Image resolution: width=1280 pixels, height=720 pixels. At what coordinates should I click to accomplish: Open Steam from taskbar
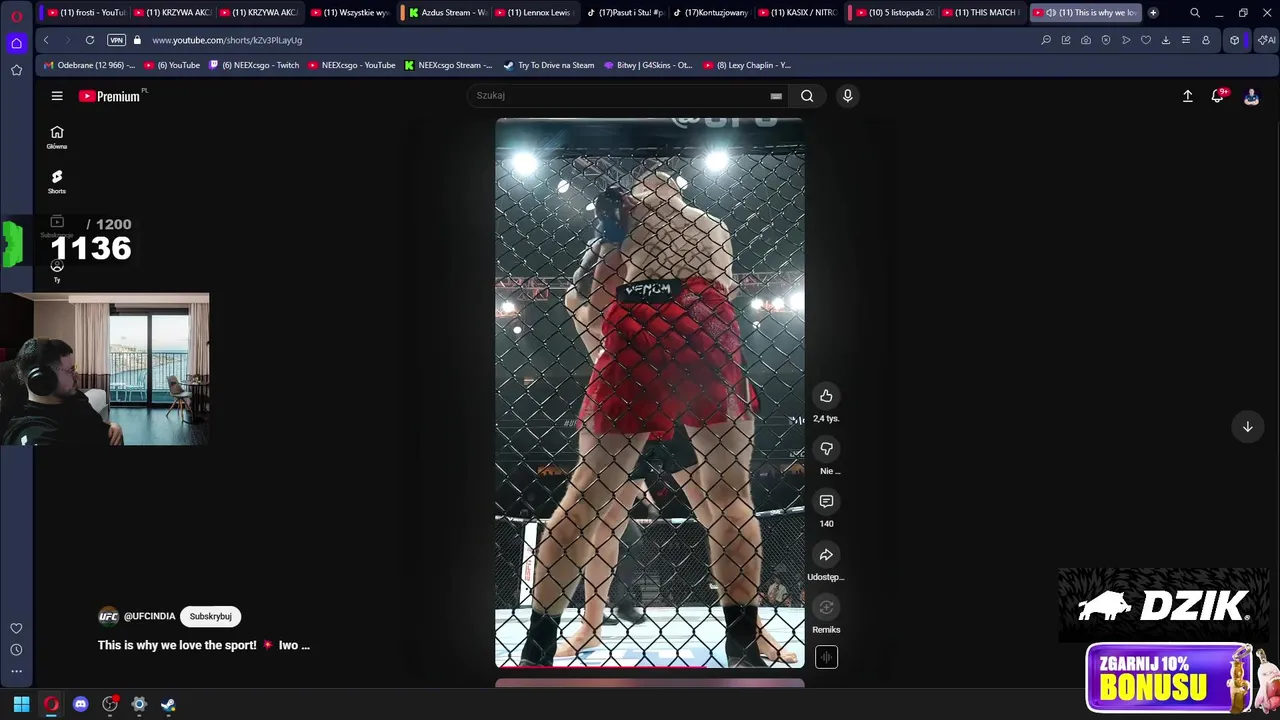pyautogui.click(x=168, y=704)
